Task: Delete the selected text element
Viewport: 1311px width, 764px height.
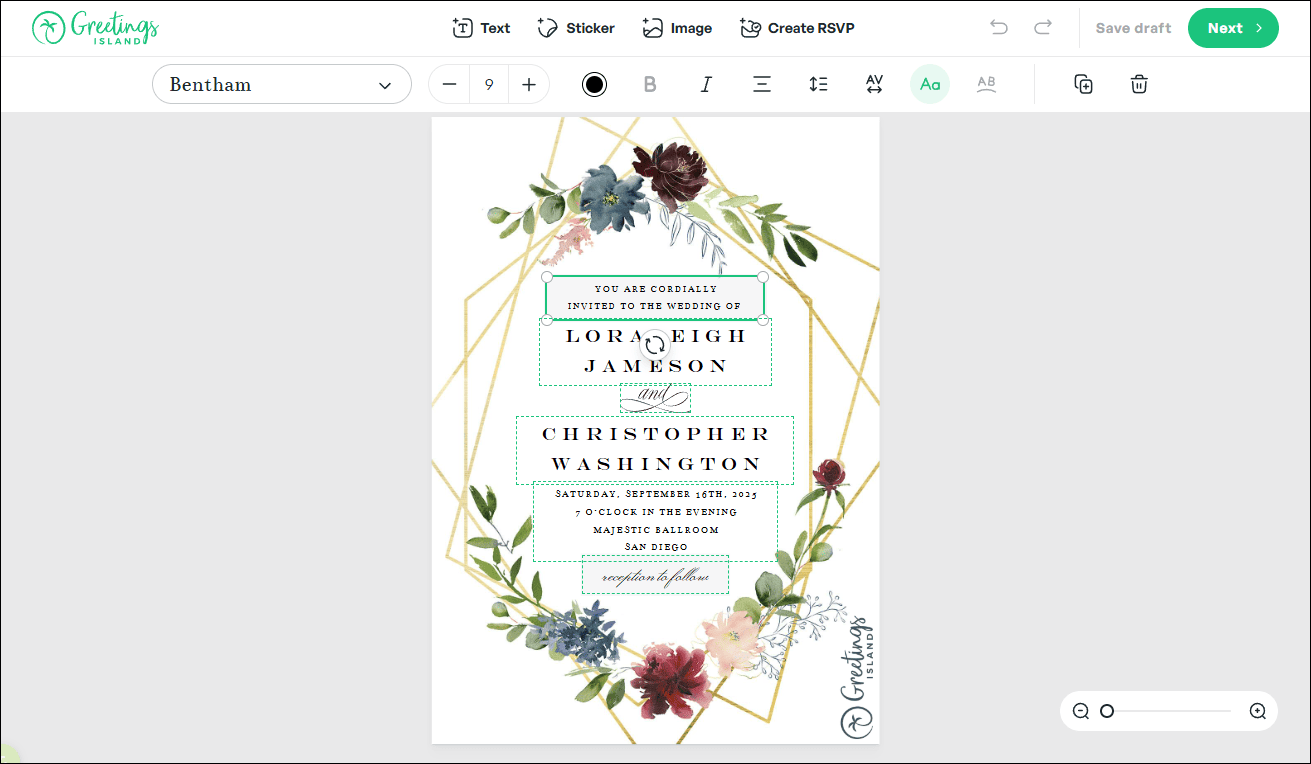Action: 1138,84
